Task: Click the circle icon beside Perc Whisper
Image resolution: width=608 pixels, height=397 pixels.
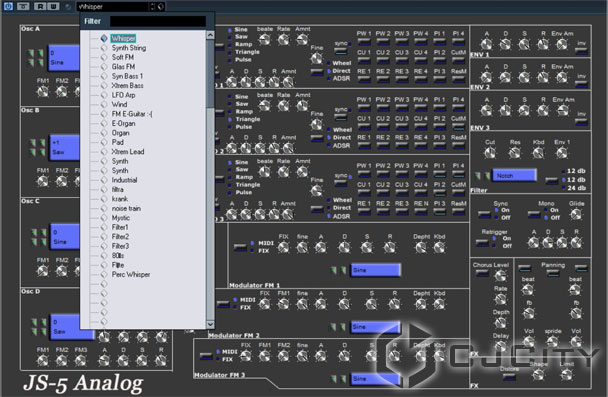Action: 104,274
